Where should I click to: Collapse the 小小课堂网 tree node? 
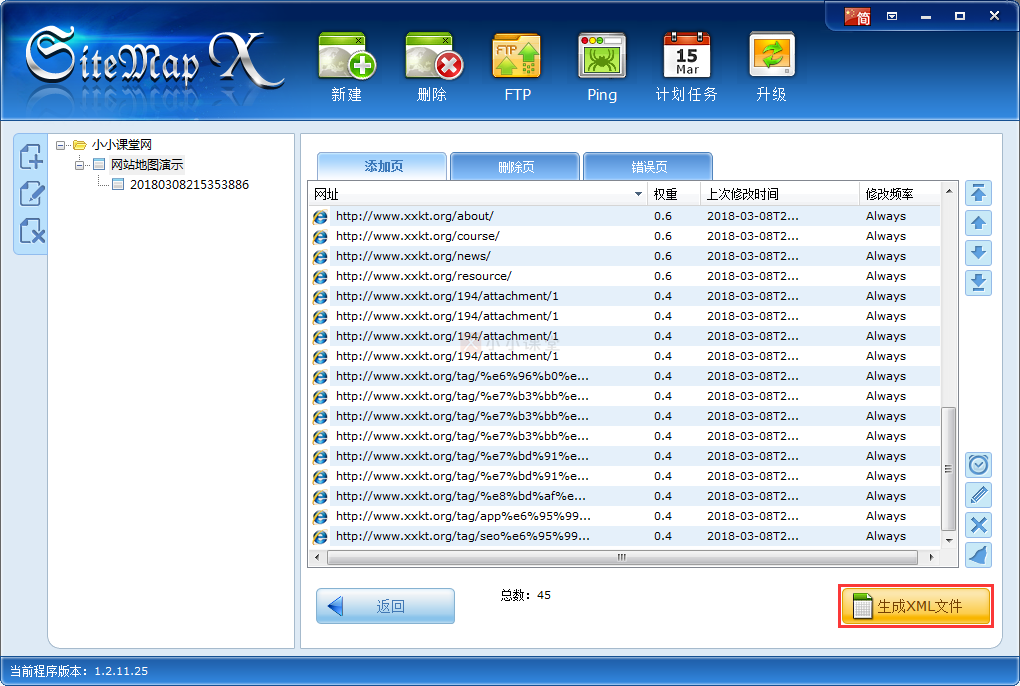click(60, 145)
